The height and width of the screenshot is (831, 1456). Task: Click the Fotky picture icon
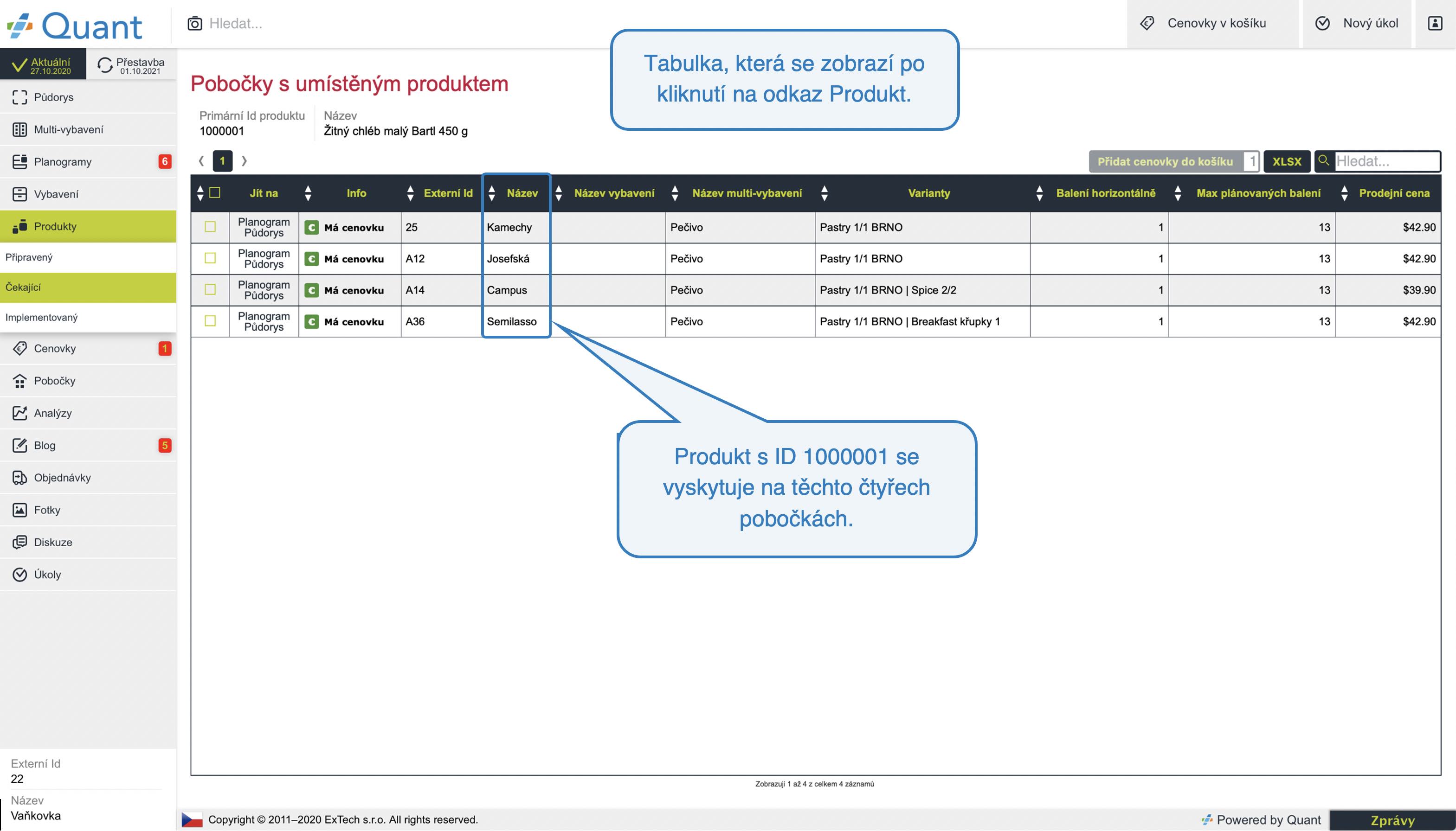19,510
